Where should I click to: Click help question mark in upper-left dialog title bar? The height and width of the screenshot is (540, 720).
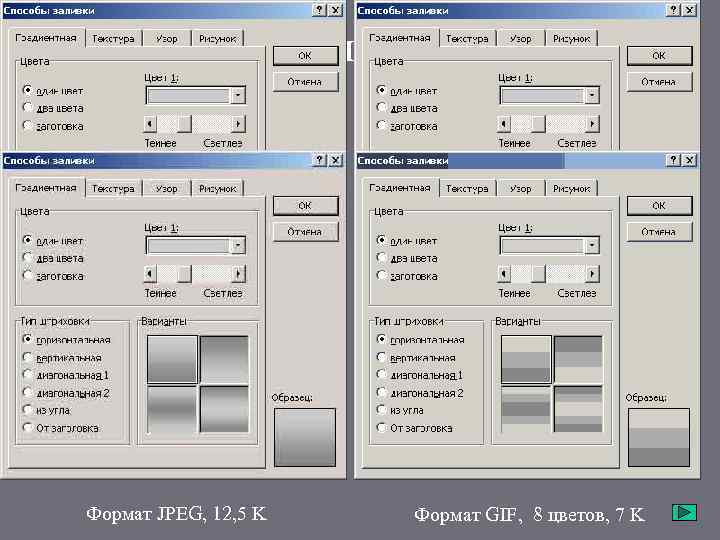click(x=319, y=10)
